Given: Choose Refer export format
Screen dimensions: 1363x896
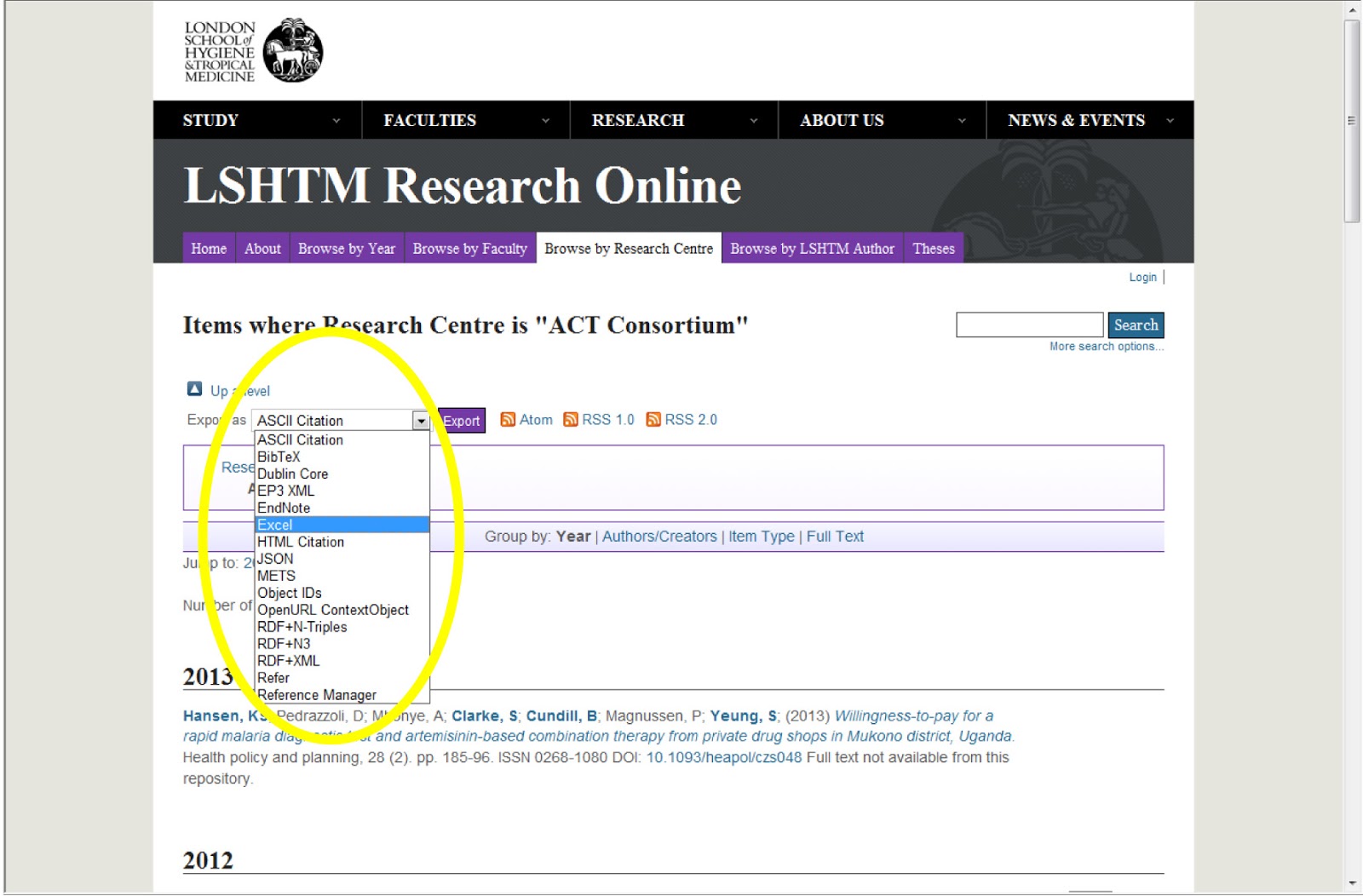Looking at the screenshot, I should pos(342,678).
